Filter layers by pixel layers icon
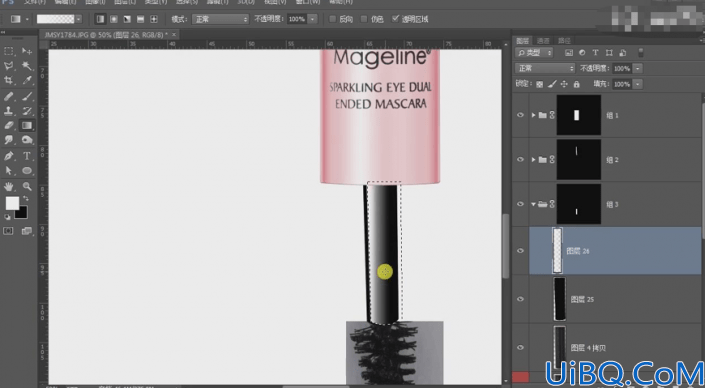Viewport: 705px width, 388px height. (x=569, y=53)
